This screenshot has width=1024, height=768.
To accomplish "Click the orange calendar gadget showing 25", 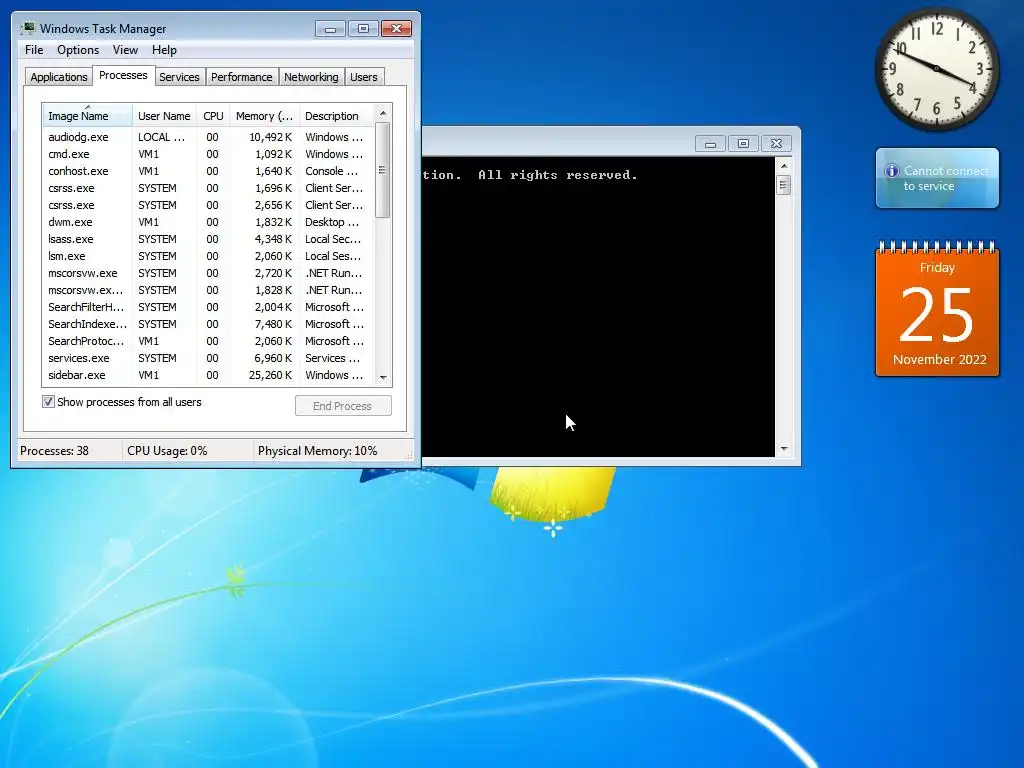I will [x=937, y=309].
